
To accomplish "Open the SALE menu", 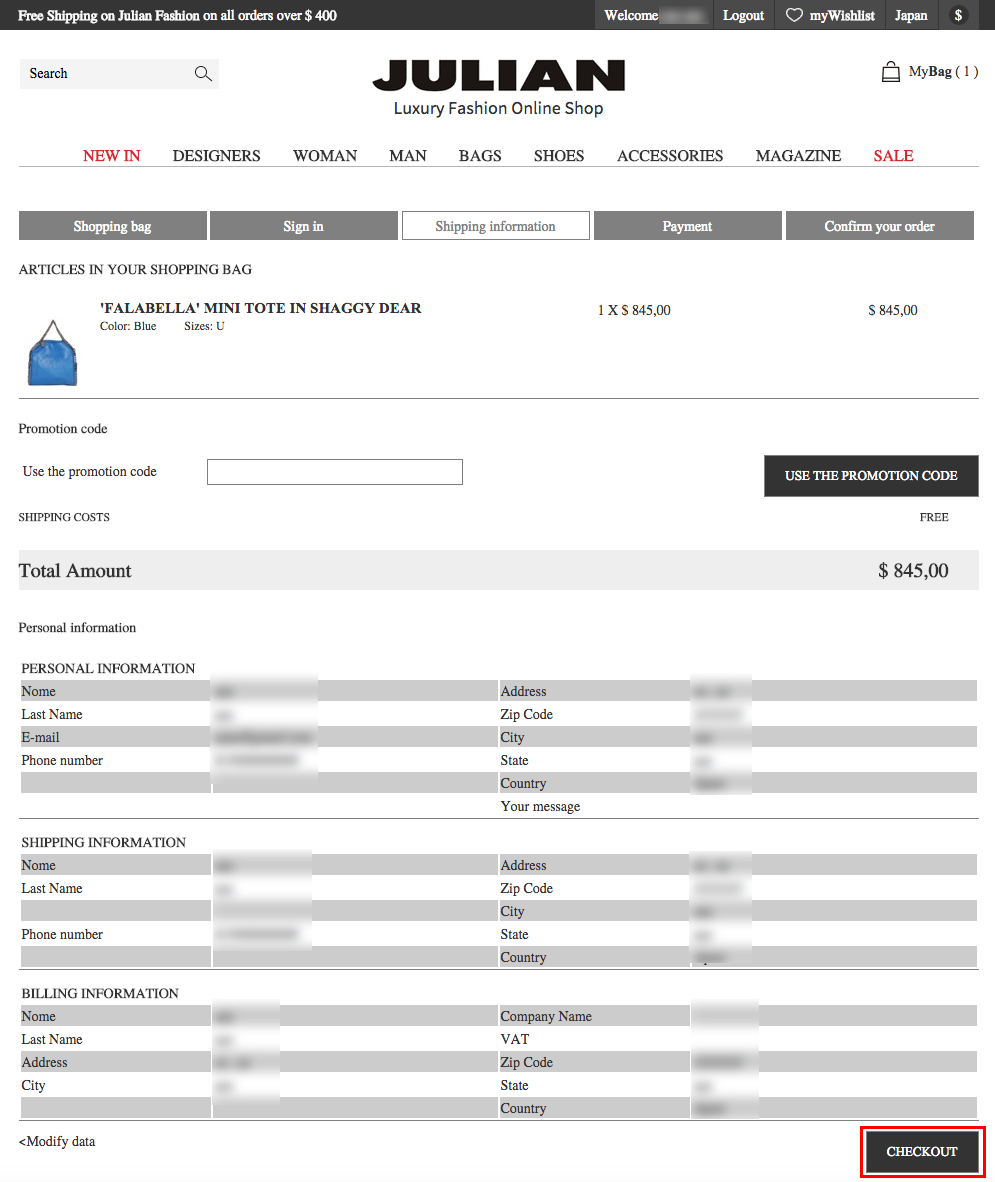I will (893, 155).
